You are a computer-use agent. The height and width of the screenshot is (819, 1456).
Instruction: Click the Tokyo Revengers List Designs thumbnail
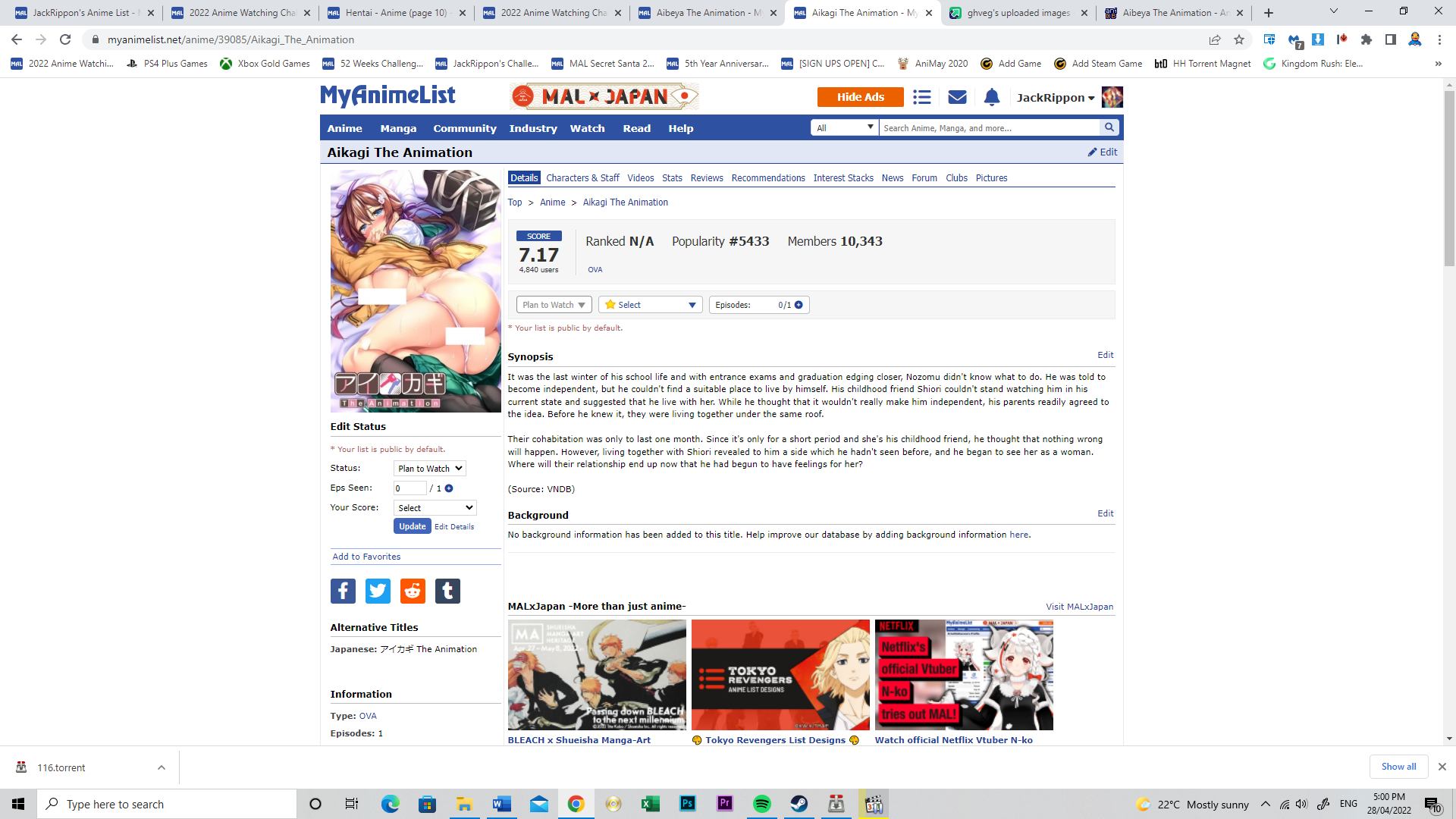click(x=780, y=675)
